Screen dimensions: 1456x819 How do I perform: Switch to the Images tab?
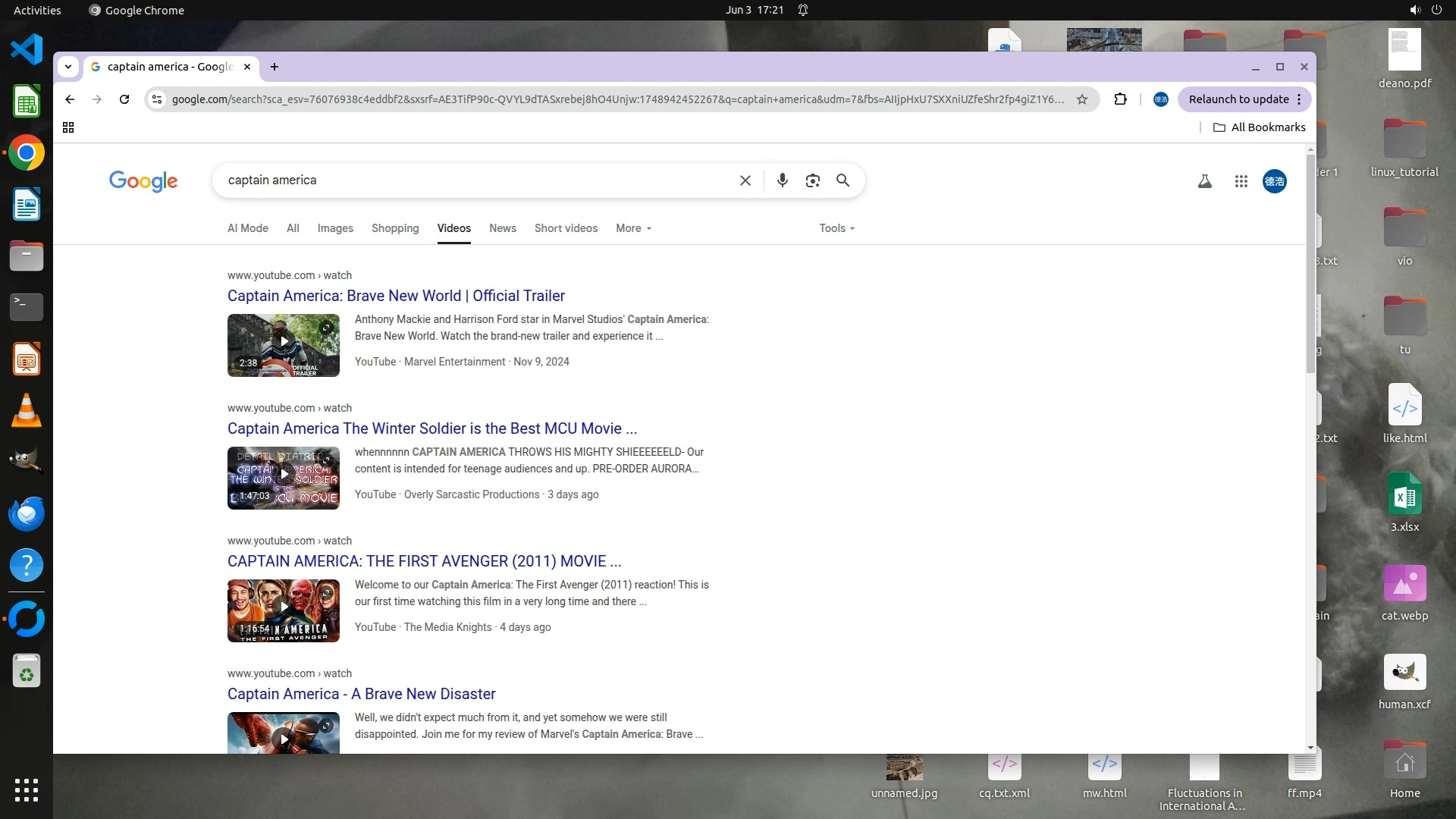(x=335, y=228)
